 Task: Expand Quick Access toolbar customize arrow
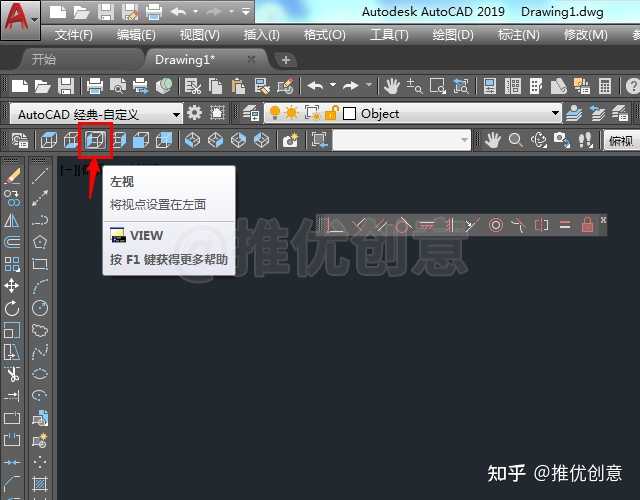click(x=246, y=12)
